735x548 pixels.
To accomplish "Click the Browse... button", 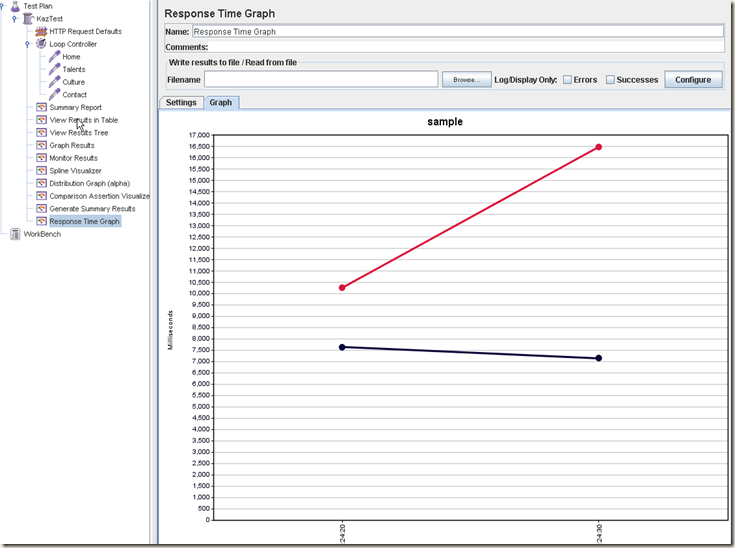I will click(x=466, y=79).
